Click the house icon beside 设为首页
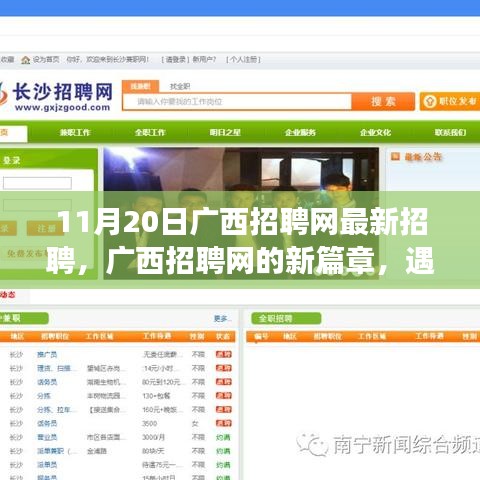This screenshot has height=480, width=480. (x=26, y=60)
